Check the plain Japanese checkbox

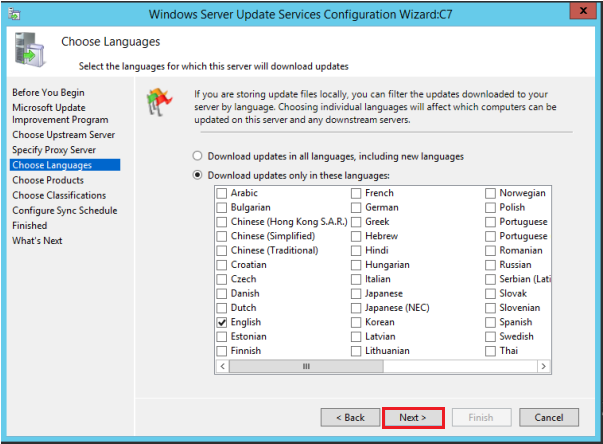(x=356, y=294)
